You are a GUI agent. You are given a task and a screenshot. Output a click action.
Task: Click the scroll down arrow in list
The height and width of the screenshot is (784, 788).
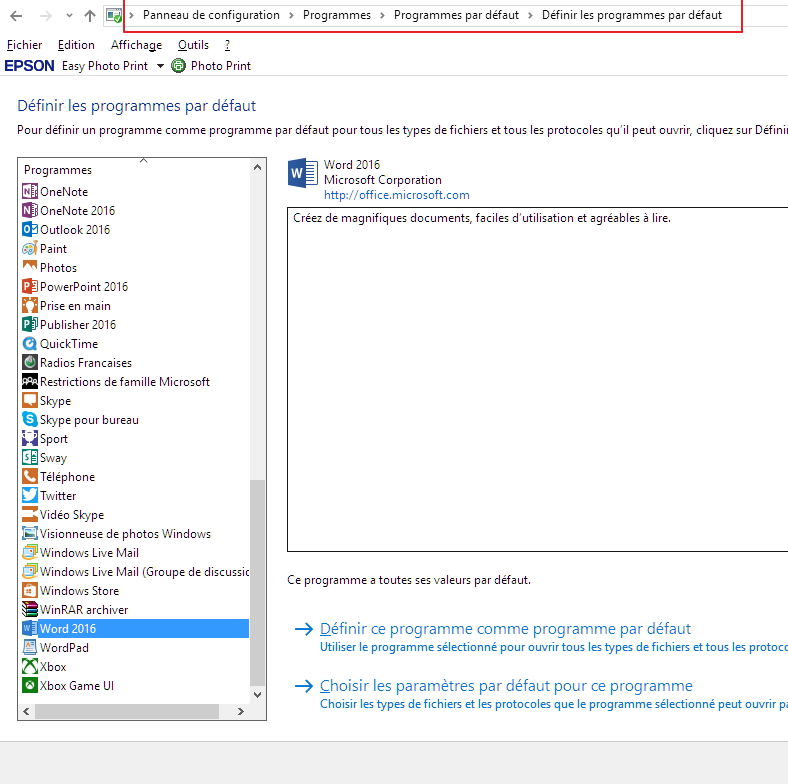pos(257,695)
